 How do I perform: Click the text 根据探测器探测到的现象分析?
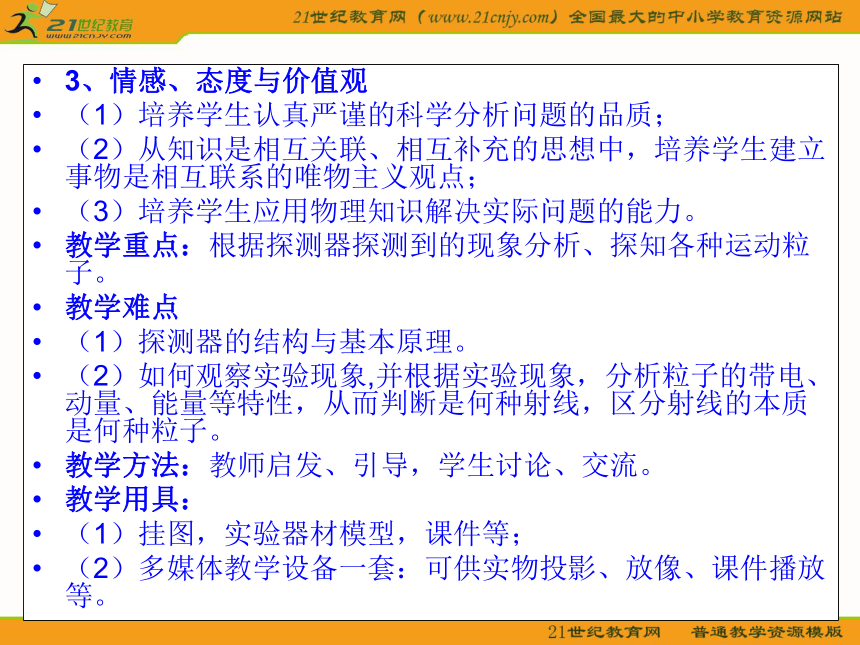(x=394, y=245)
